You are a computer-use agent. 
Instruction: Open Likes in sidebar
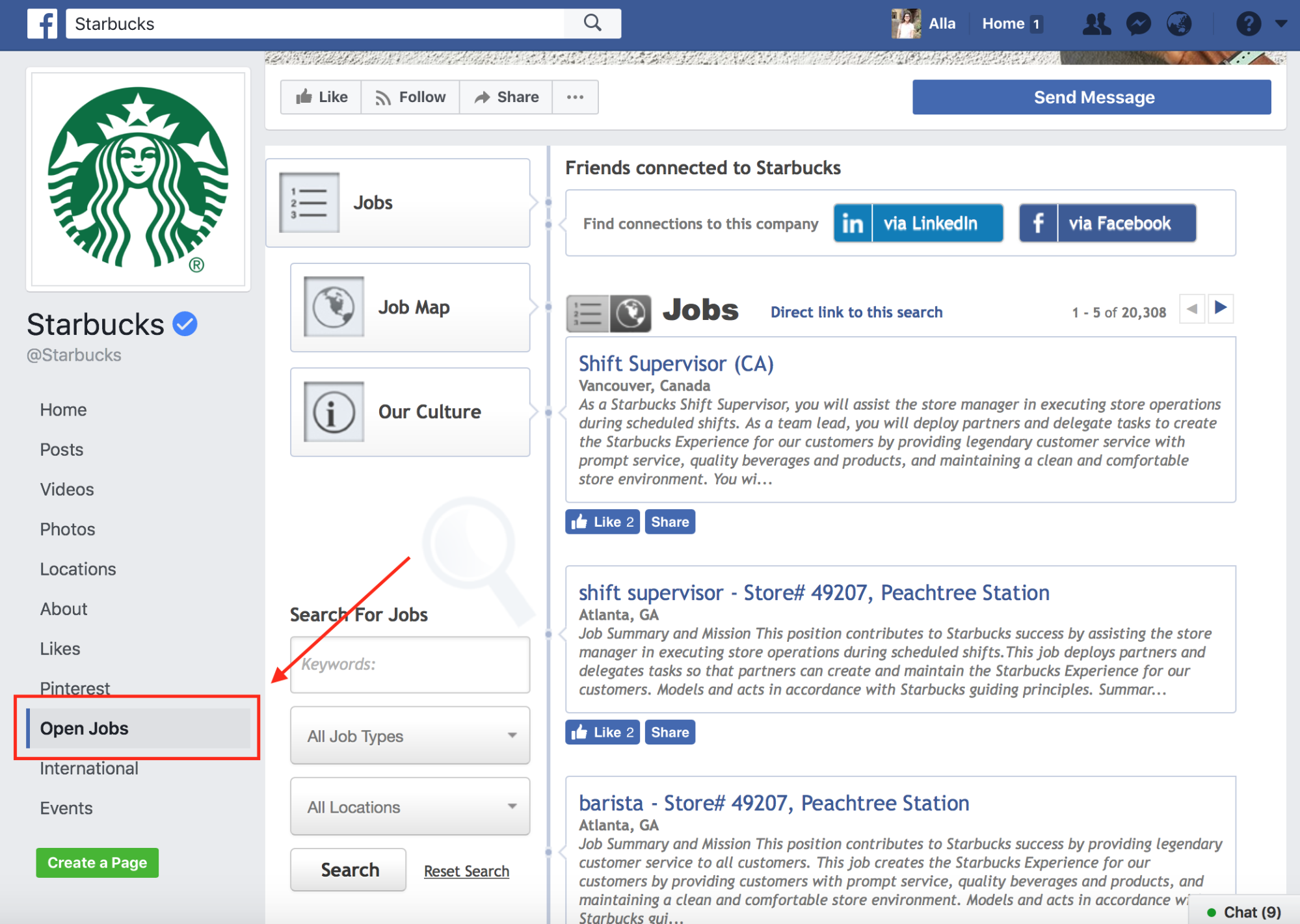tap(60, 649)
